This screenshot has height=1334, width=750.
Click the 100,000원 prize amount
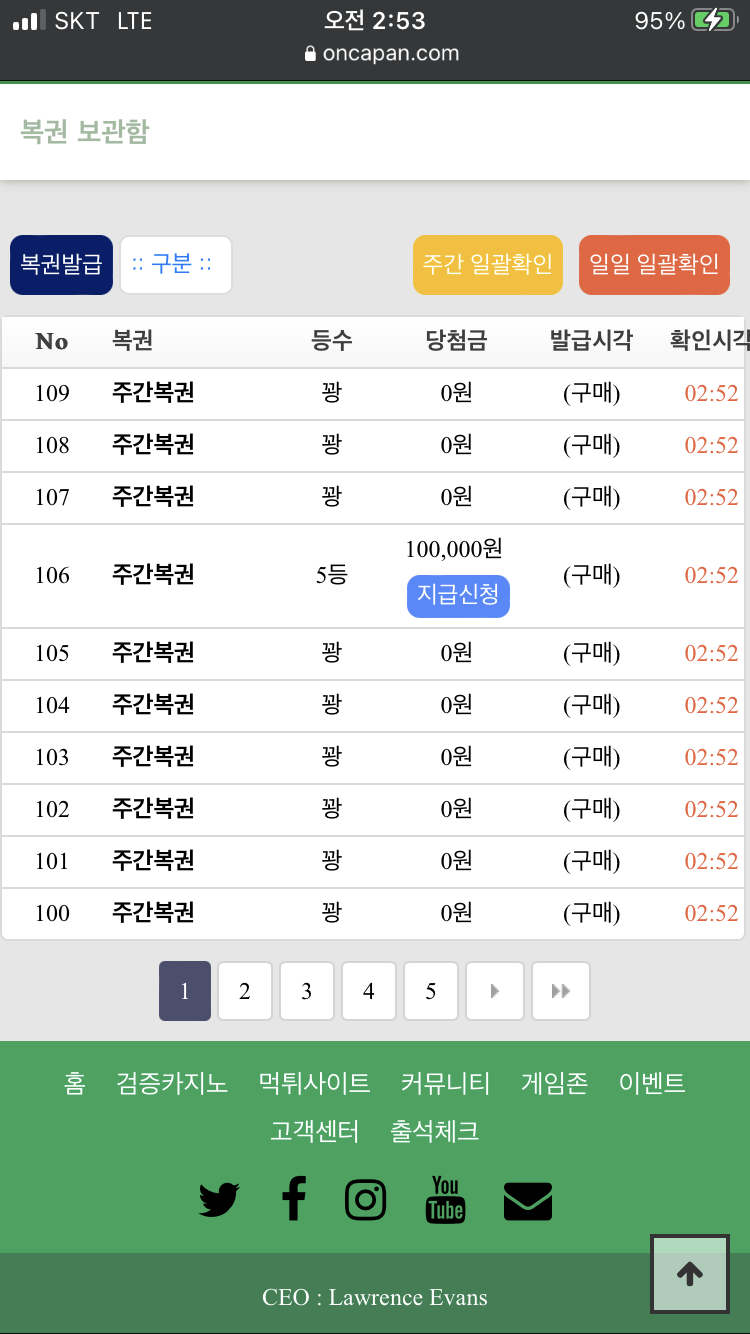click(x=454, y=549)
